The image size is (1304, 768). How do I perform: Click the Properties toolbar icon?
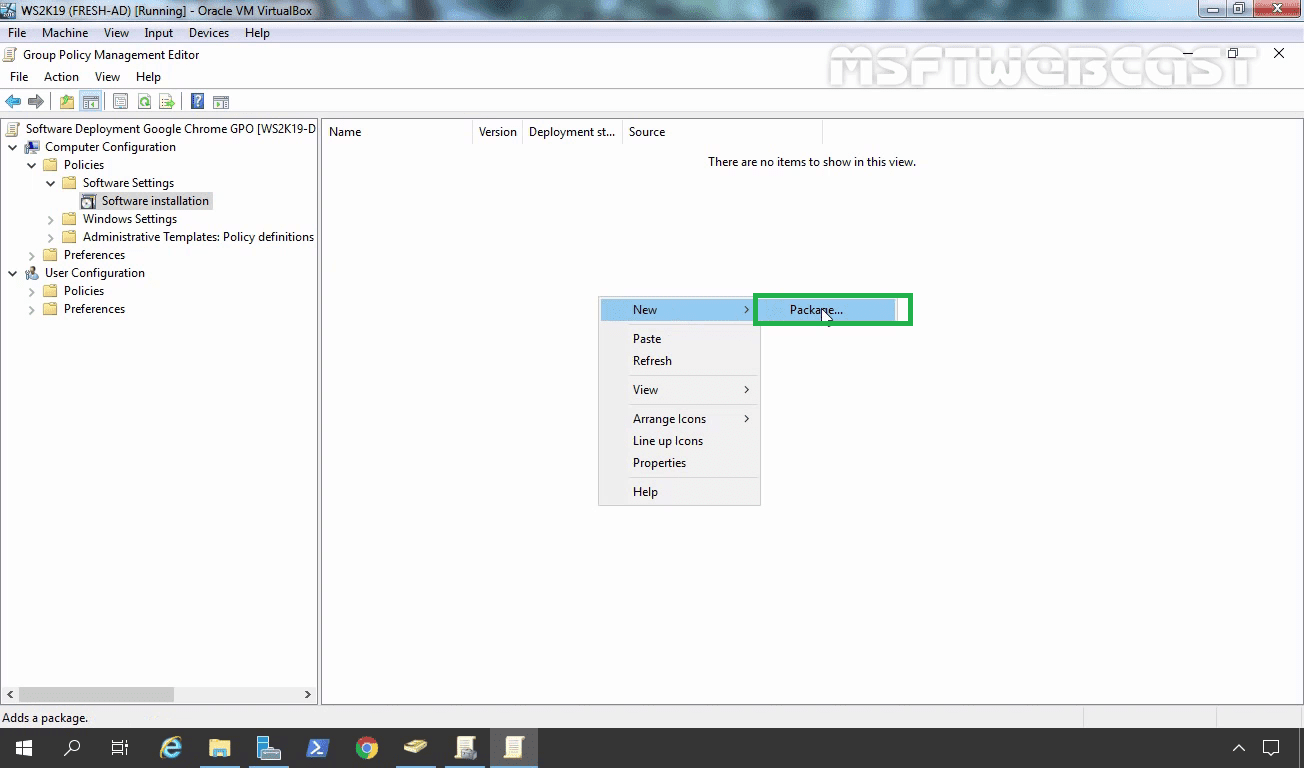[x=121, y=102]
